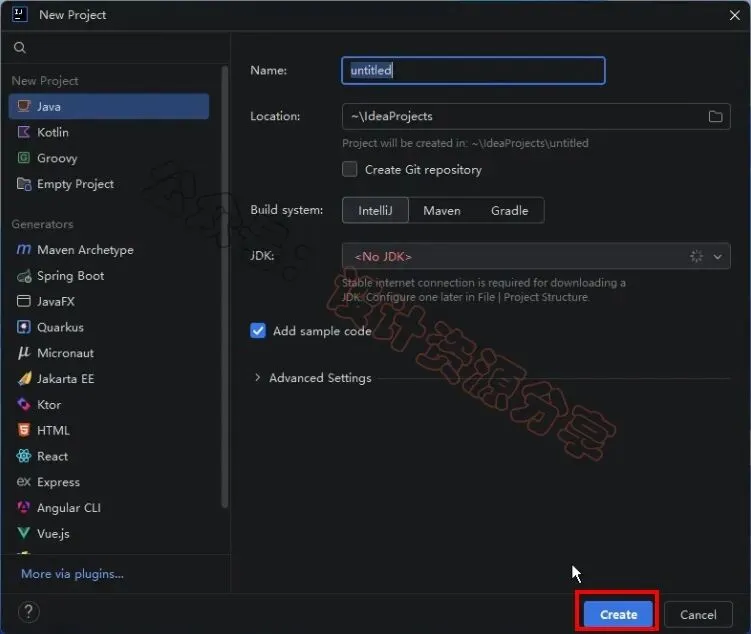The width and height of the screenshot is (751, 634).
Task: Click the Kotlin logo icon
Action: [x=23, y=132]
